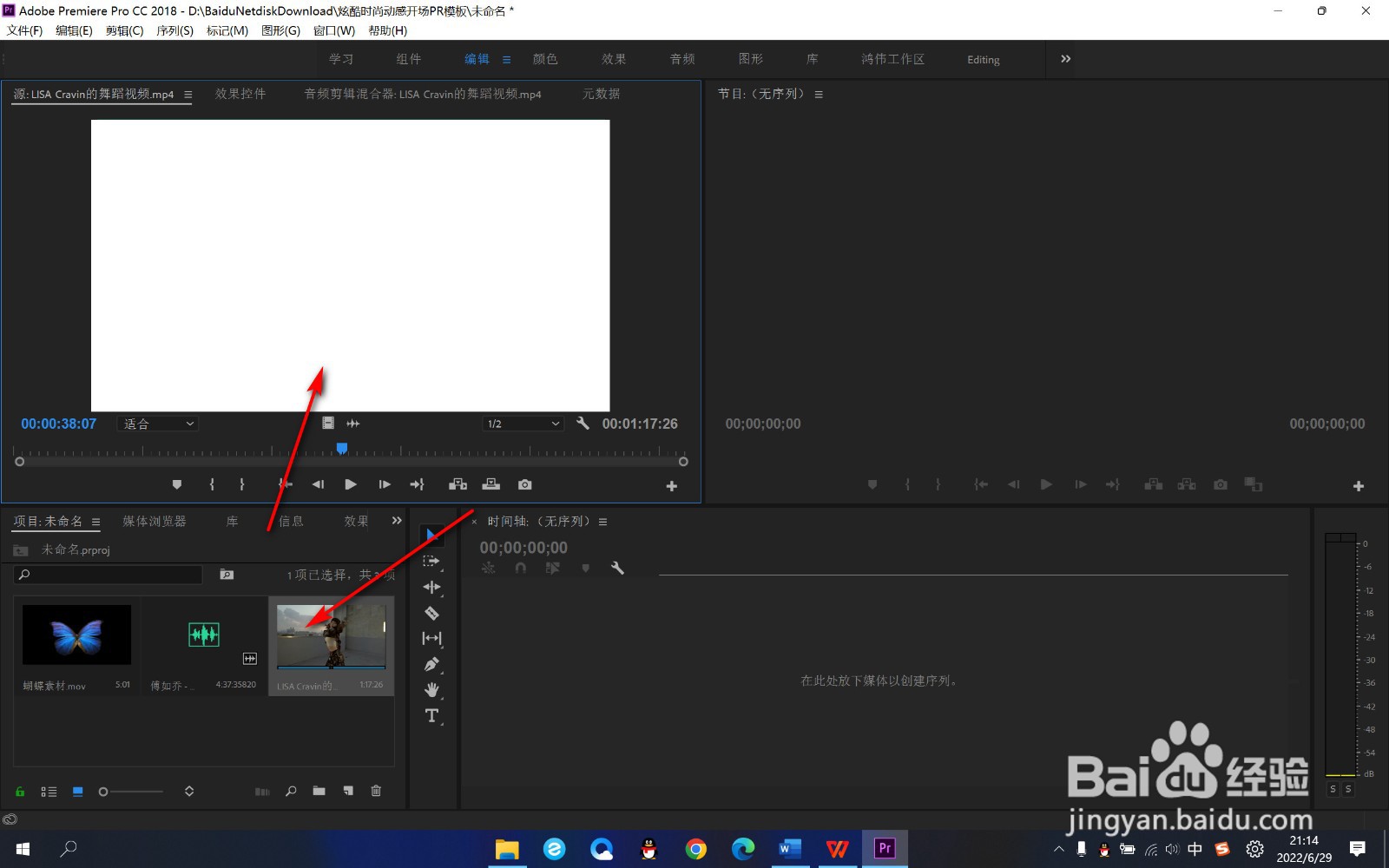Open the Program monitor panel menu
This screenshot has width=1389, height=868.
(819, 95)
